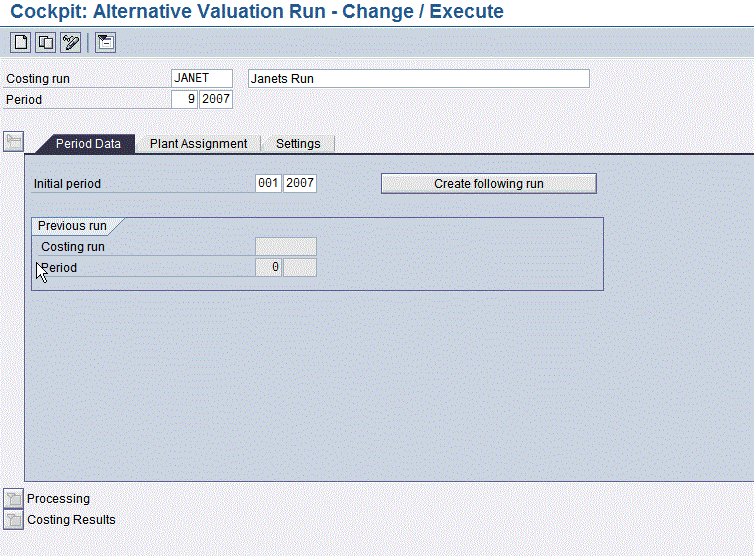Click the Previous run Period year field
The width and height of the screenshot is (754, 556).
coord(300,268)
